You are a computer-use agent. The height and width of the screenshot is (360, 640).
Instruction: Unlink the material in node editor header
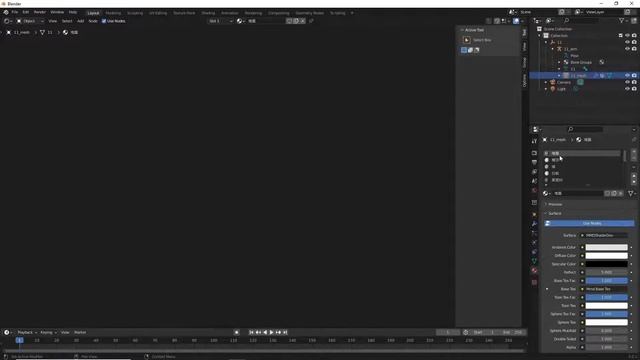click(x=302, y=21)
